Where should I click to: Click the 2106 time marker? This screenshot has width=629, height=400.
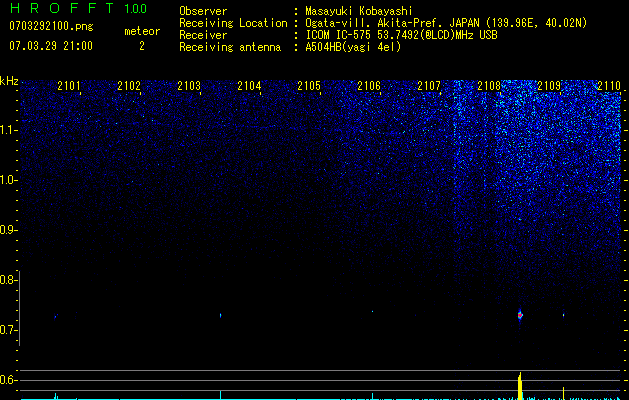pos(369,85)
